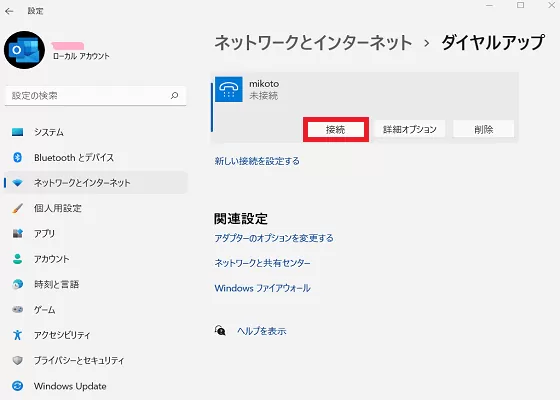Click ネットワークとインターネット breadcrumb in header

(x=313, y=43)
